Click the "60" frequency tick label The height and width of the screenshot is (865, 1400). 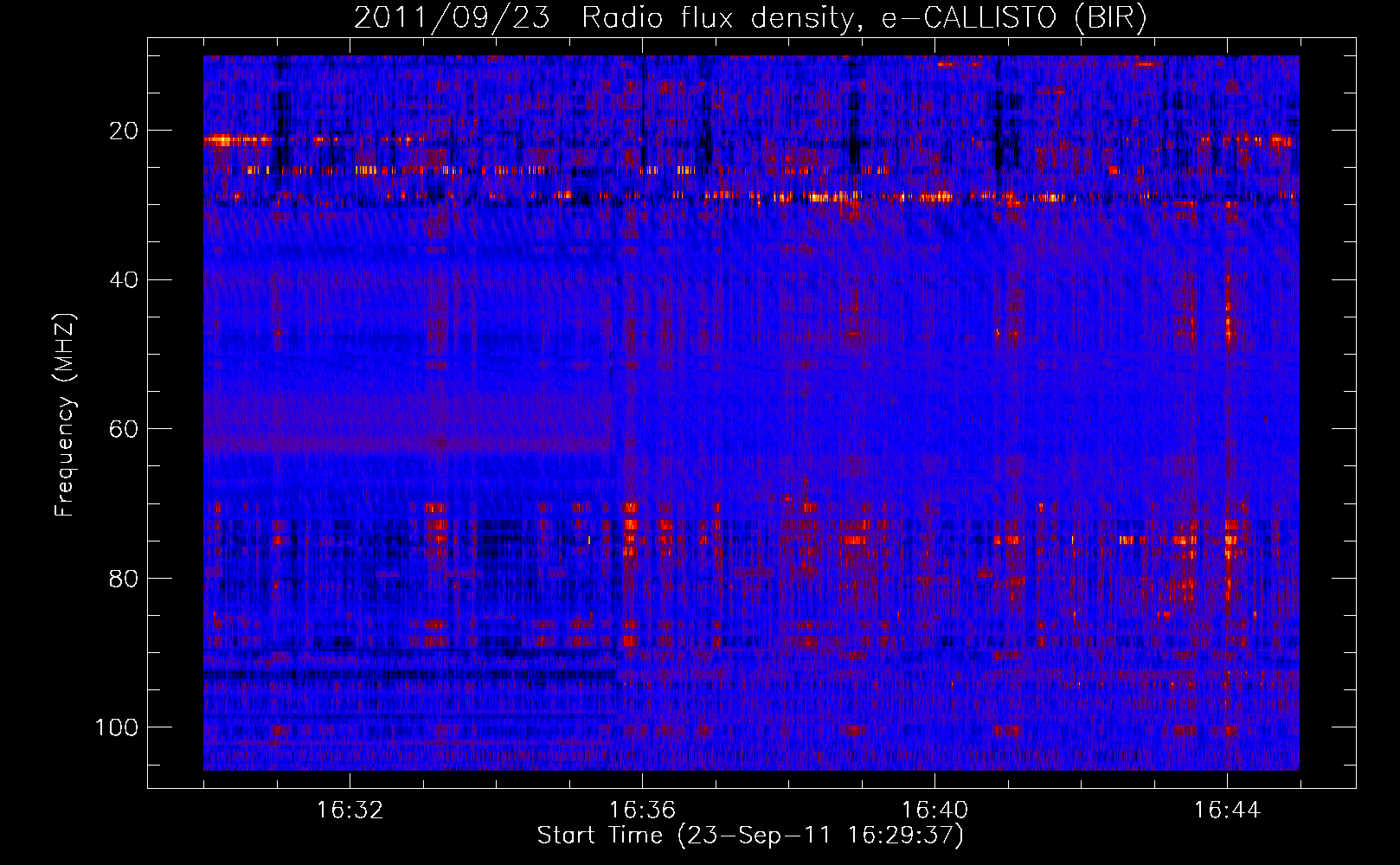pos(125,429)
